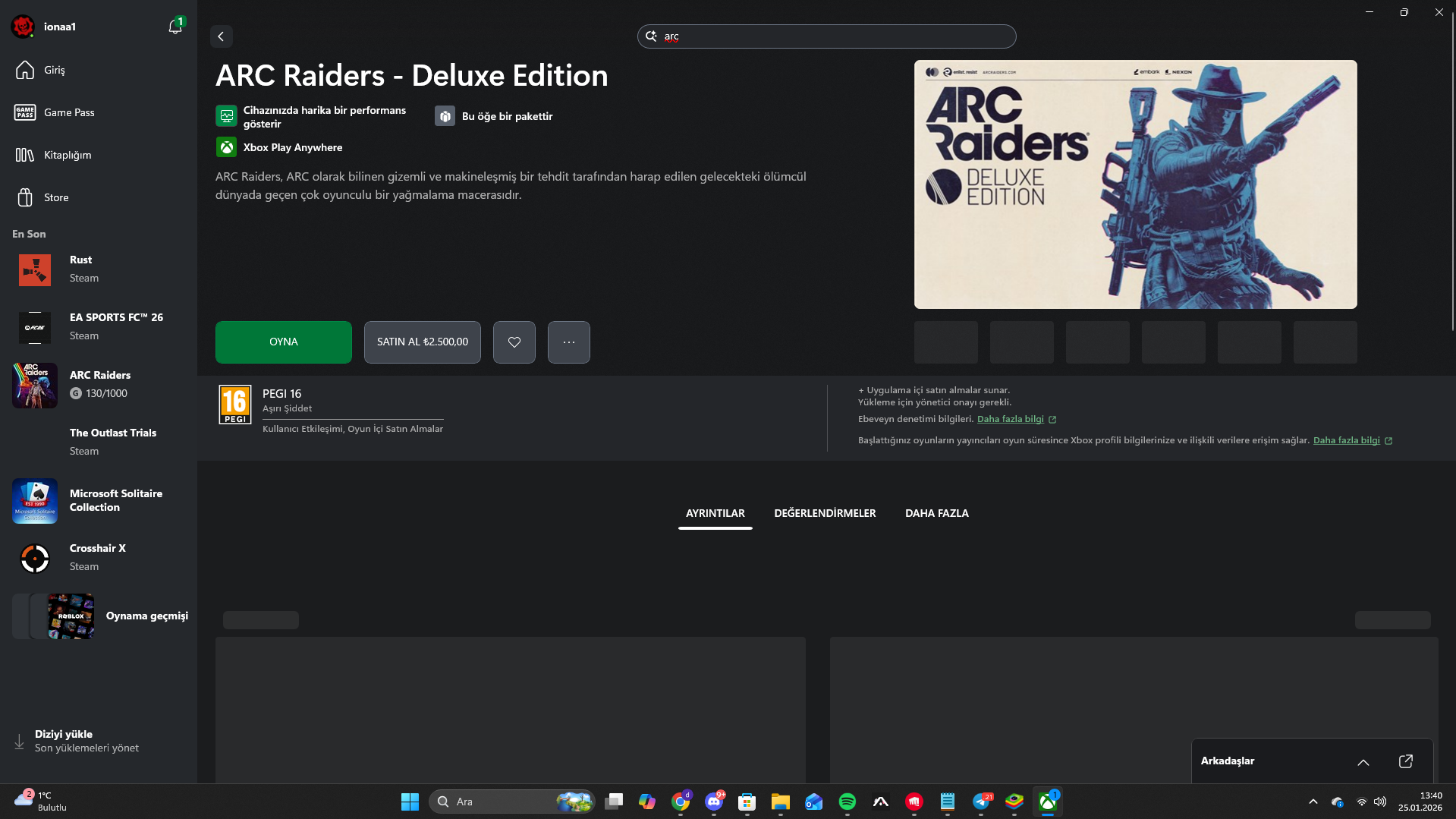1456x819 pixels.
Task: Click the Notepad icon on the taskbar
Action: click(948, 802)
